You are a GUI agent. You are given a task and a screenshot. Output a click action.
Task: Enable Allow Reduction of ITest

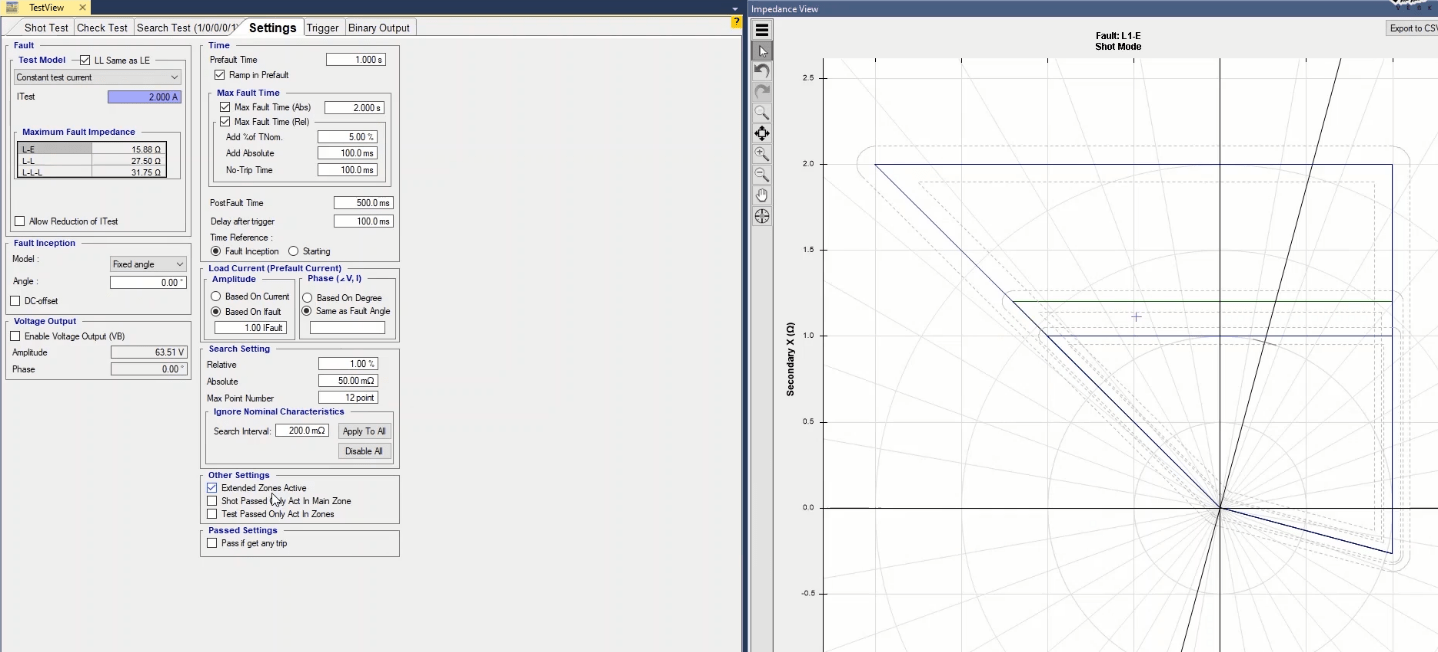point(19,221)
